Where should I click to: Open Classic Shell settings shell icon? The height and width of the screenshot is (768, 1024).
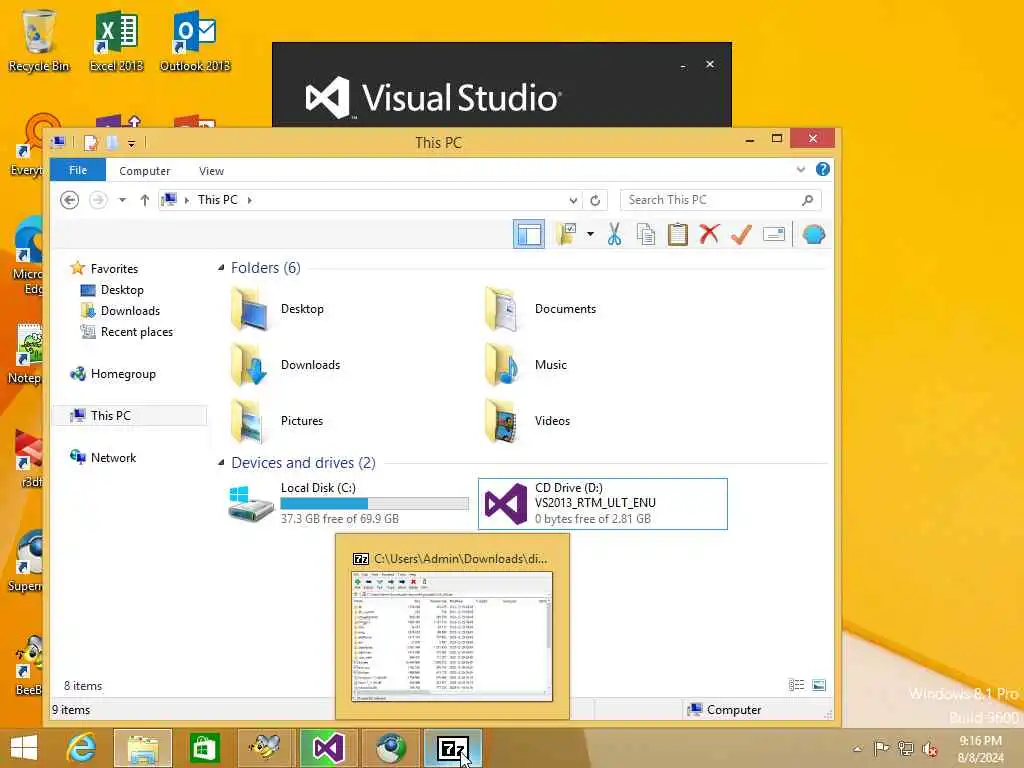coord(814,234)
